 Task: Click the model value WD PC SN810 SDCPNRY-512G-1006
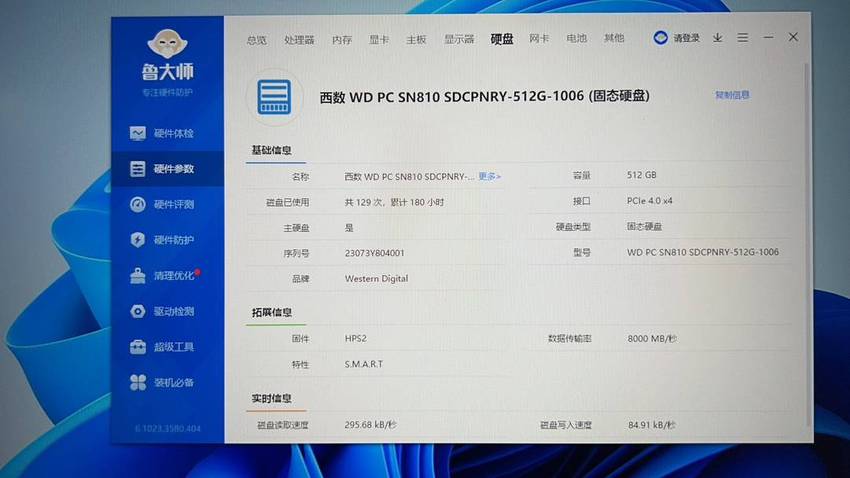(x=703, y=252)
